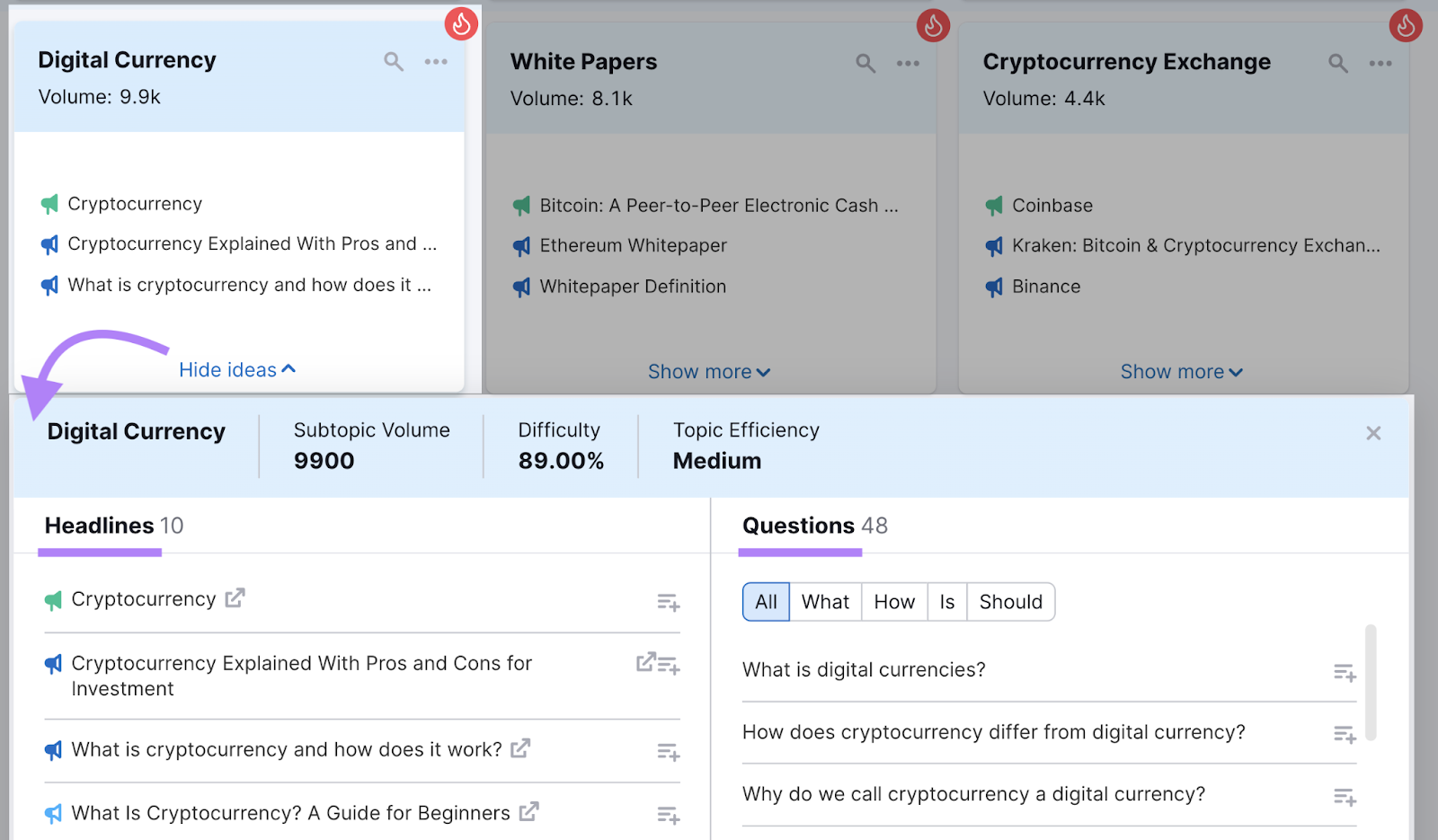Collapse ideas with Hide ideas link
The width and height of the screenshot is (1438, 840).
coord(237,370)
